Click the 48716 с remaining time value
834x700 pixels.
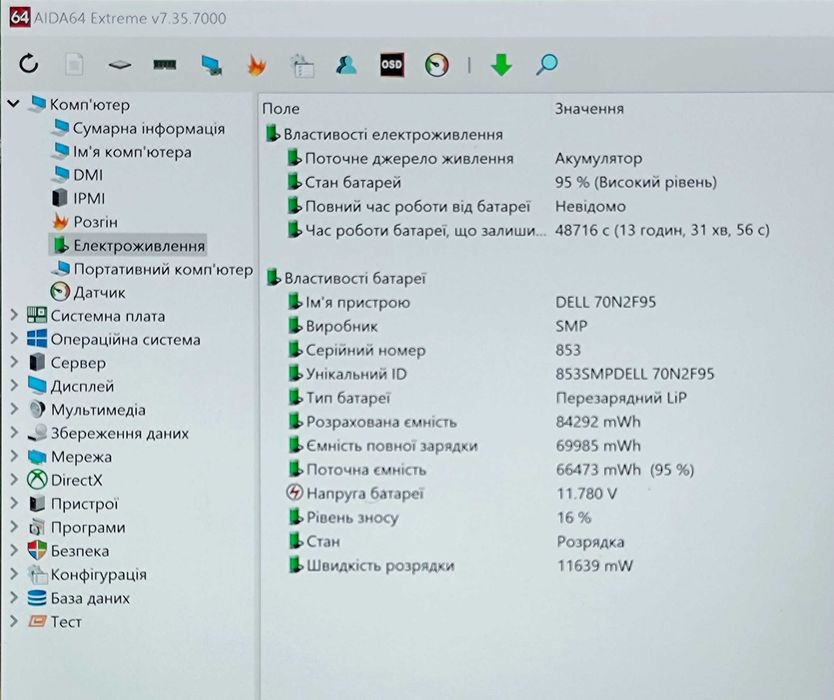tap(662, 230)
